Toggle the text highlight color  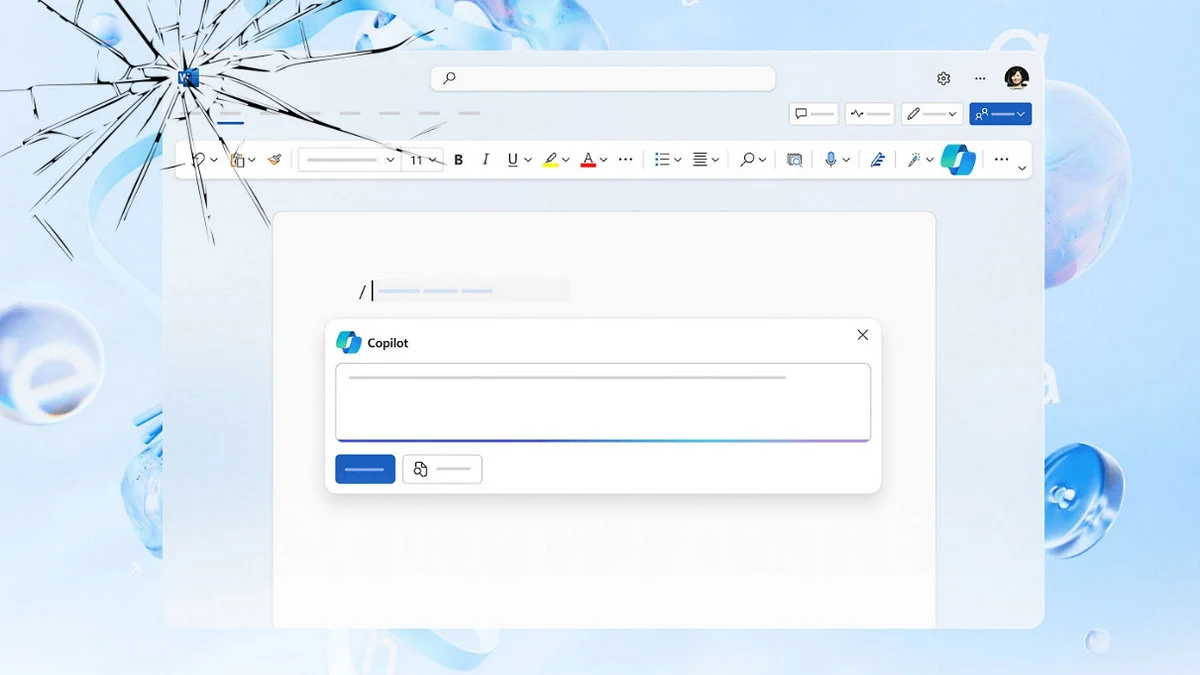[x=552, y=159]
